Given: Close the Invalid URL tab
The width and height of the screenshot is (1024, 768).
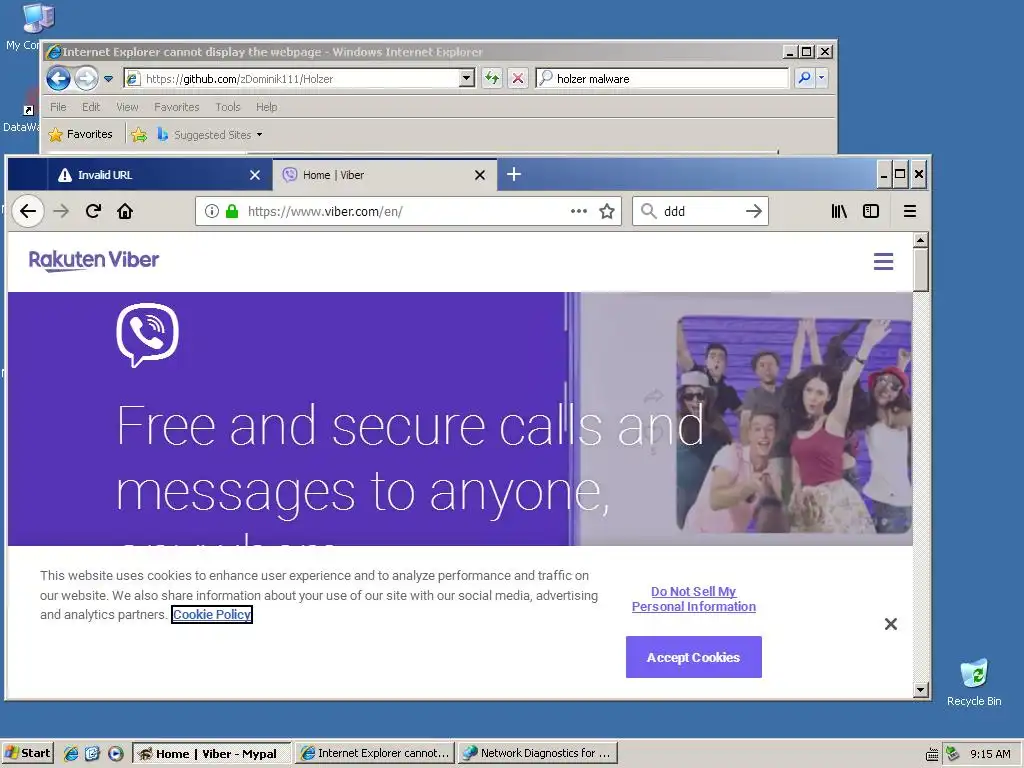Looking at the screenshot, I should click(x=255, y=175).
